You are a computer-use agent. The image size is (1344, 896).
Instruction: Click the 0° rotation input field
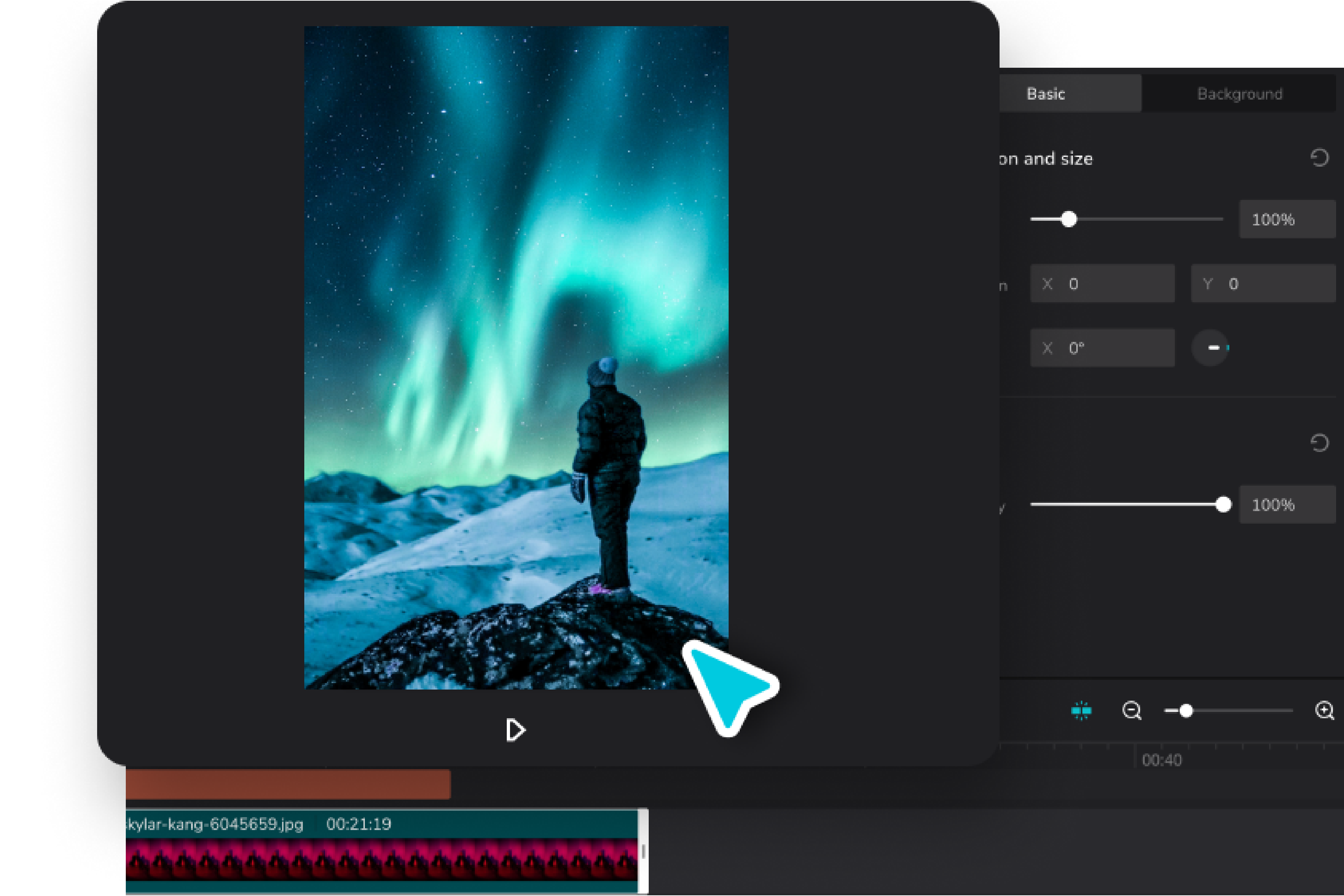(x=1103, y=347)
